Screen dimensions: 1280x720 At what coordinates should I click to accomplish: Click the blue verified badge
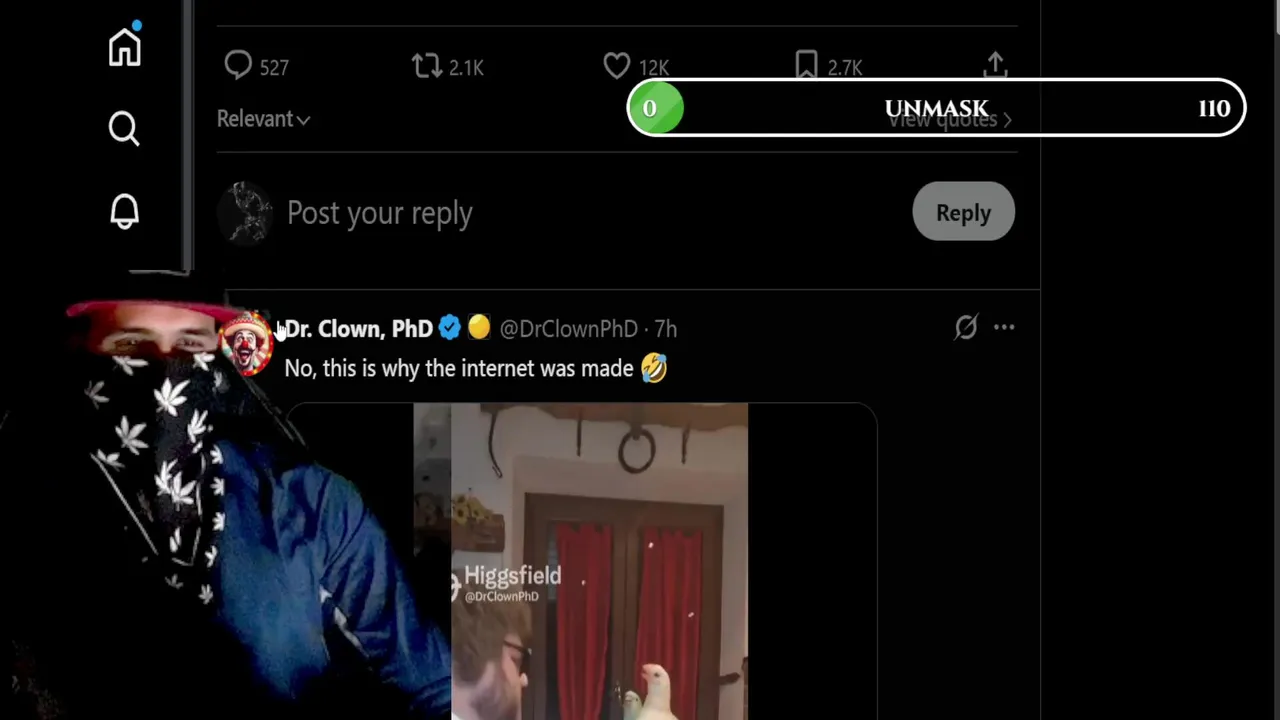pyautogui.click(x=449, y=328)
